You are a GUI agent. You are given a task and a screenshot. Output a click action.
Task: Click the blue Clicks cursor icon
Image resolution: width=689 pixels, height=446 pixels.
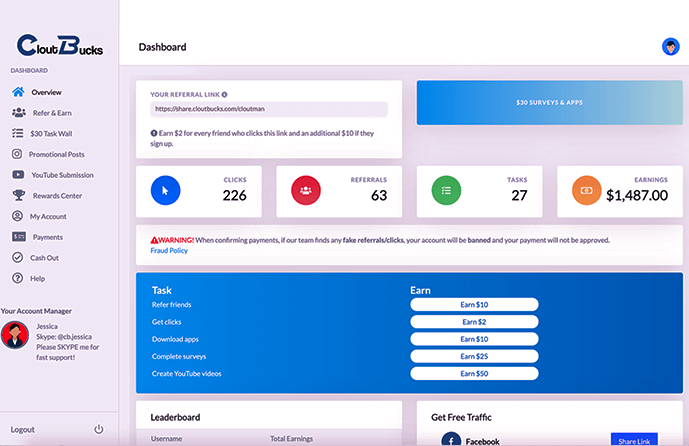tap(165, 190)
